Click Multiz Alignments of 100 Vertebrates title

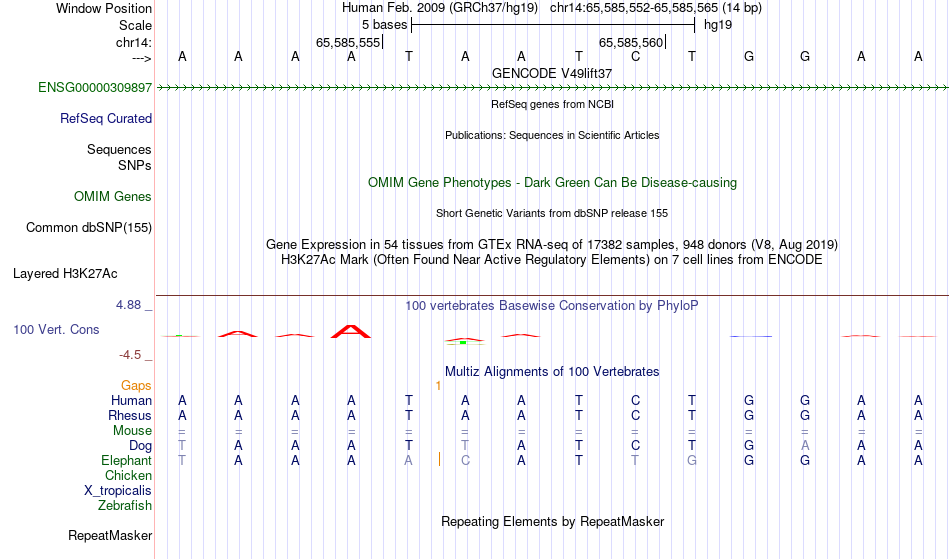552,372
